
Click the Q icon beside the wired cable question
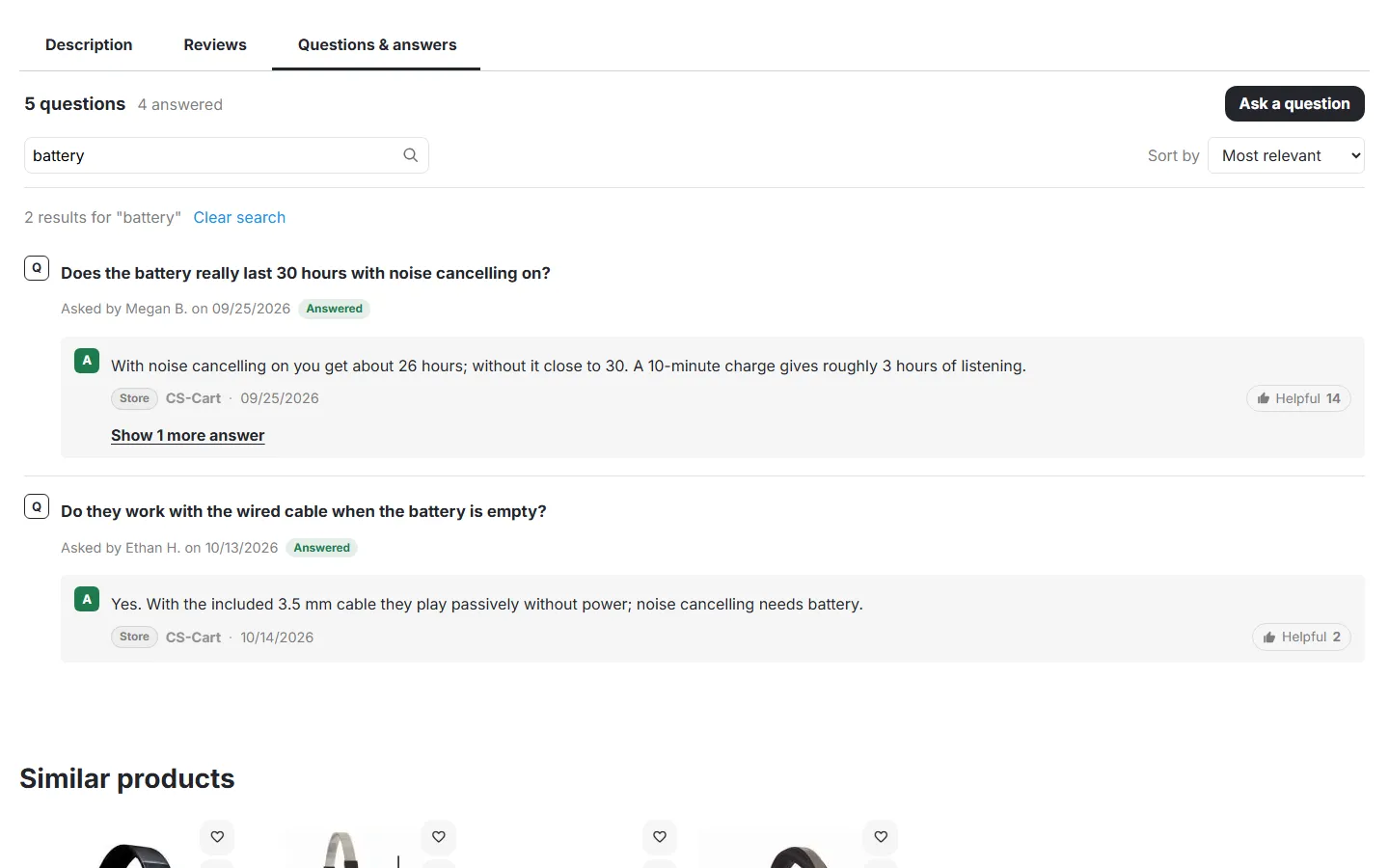(37, 506)
